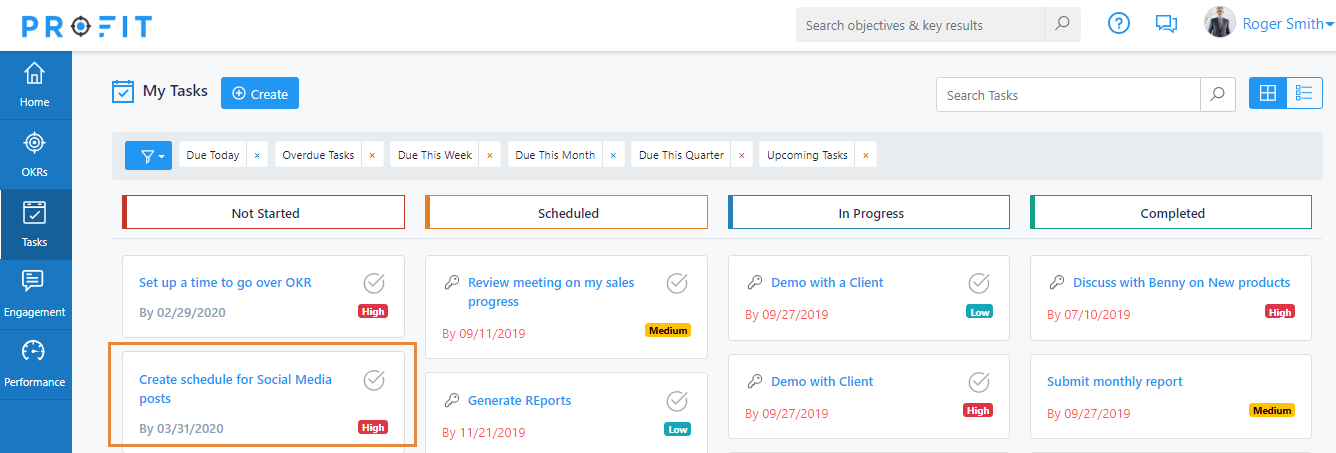Remove the Overdue Tasks filter chip
1336x453 pixels.
372,156
